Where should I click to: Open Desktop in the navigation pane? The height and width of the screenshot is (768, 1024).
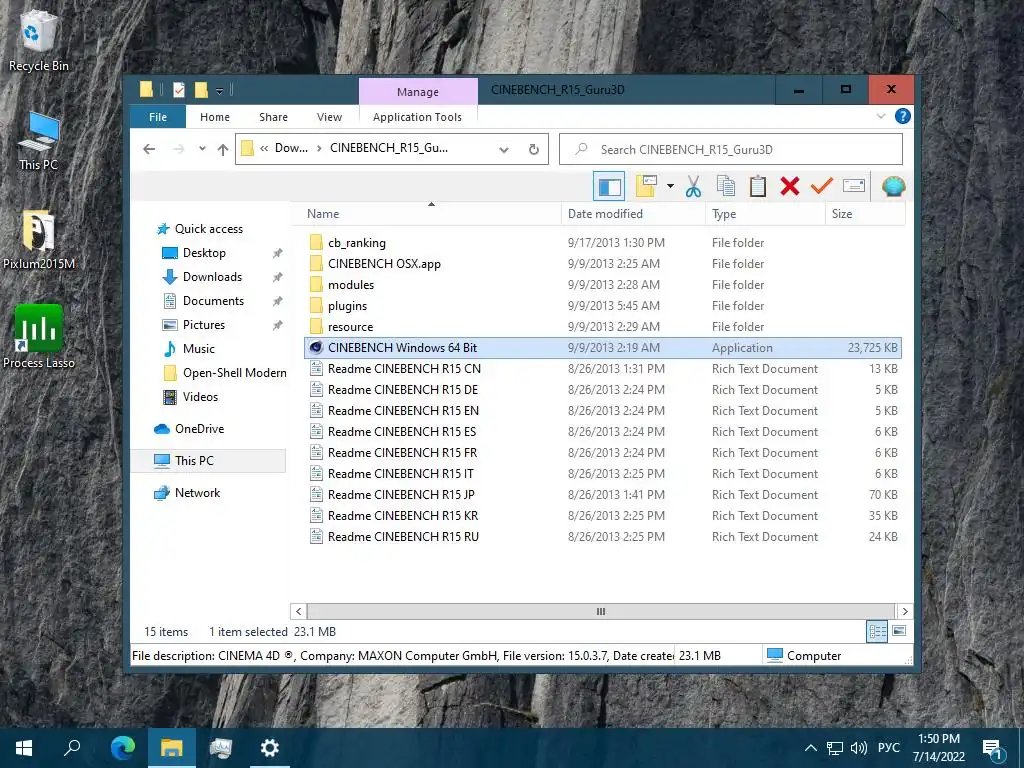(204, 253)
